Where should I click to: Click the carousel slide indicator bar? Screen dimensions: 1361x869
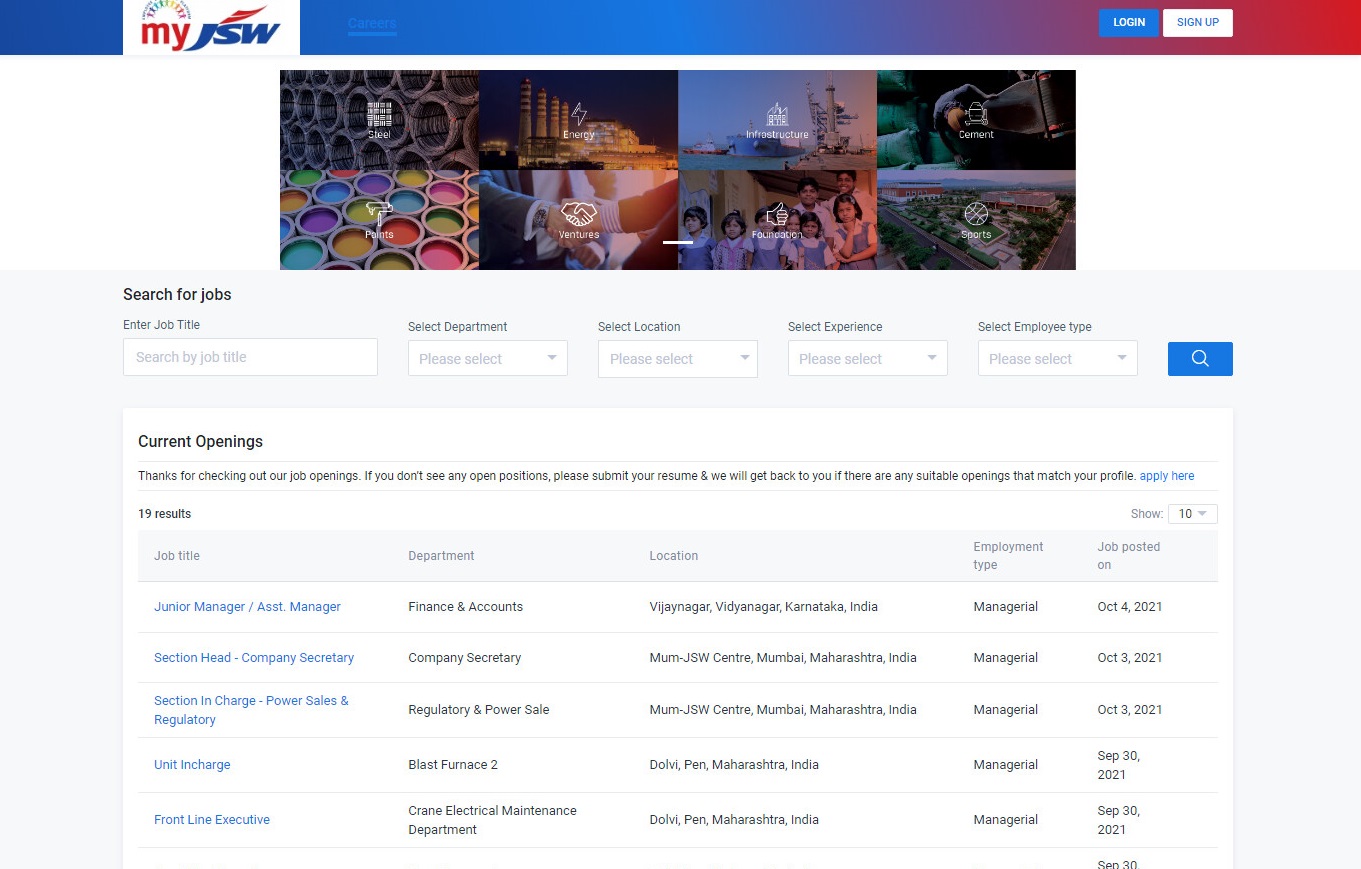677,242
